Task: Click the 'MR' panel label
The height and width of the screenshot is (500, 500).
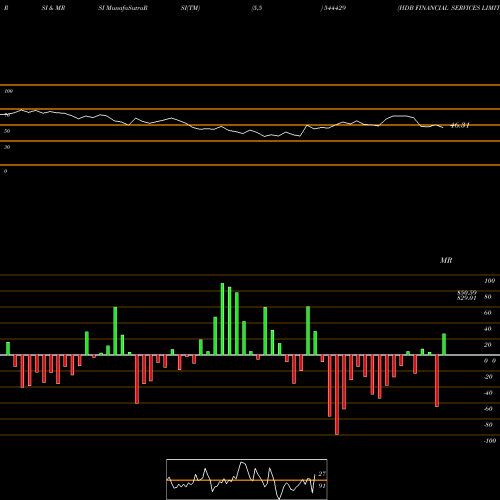Action: pos(446,260)
